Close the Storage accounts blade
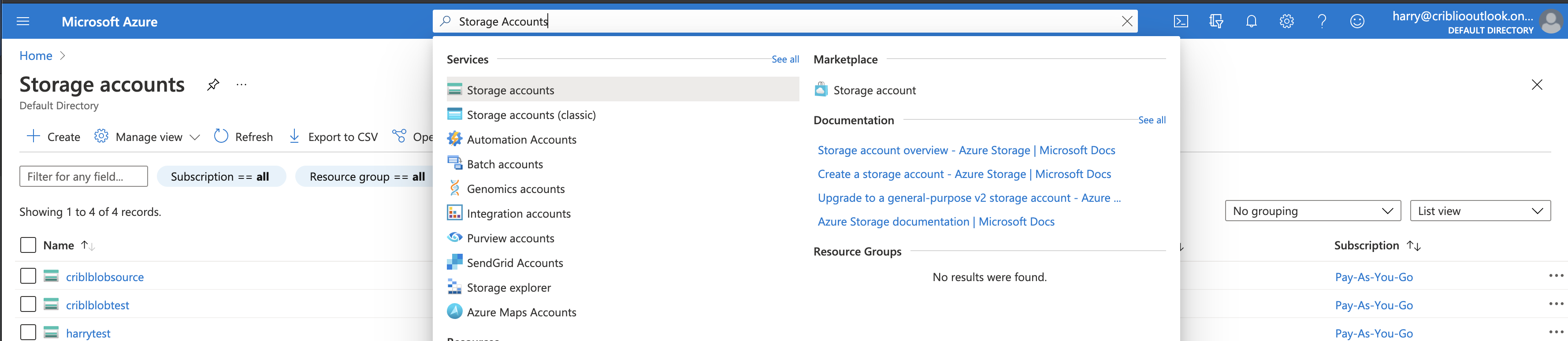This screenshot has width=1568, height=341. pyautogui.click(x=1536, y=85)
